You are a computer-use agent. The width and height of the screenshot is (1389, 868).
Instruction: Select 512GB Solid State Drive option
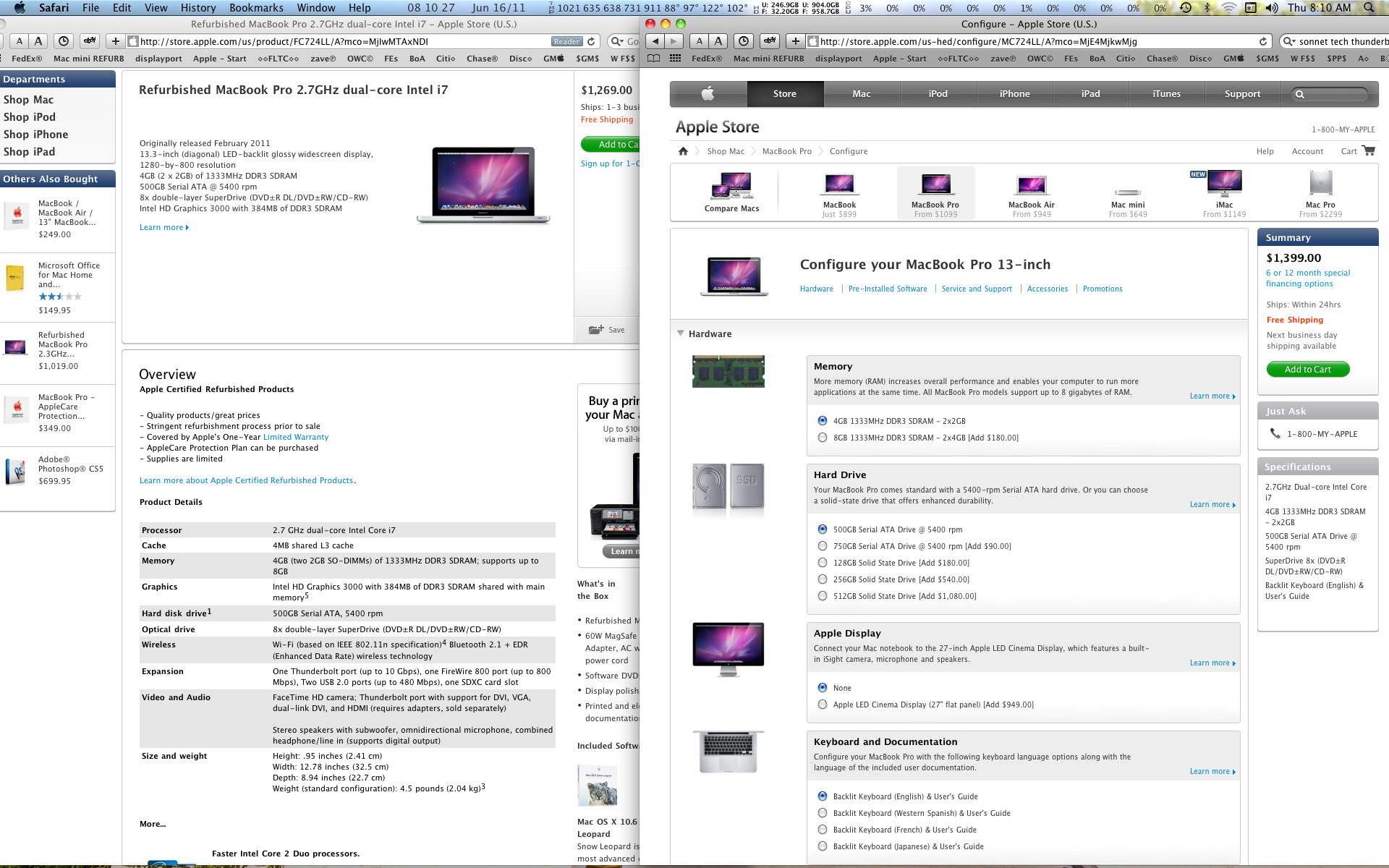pos(823,595)
